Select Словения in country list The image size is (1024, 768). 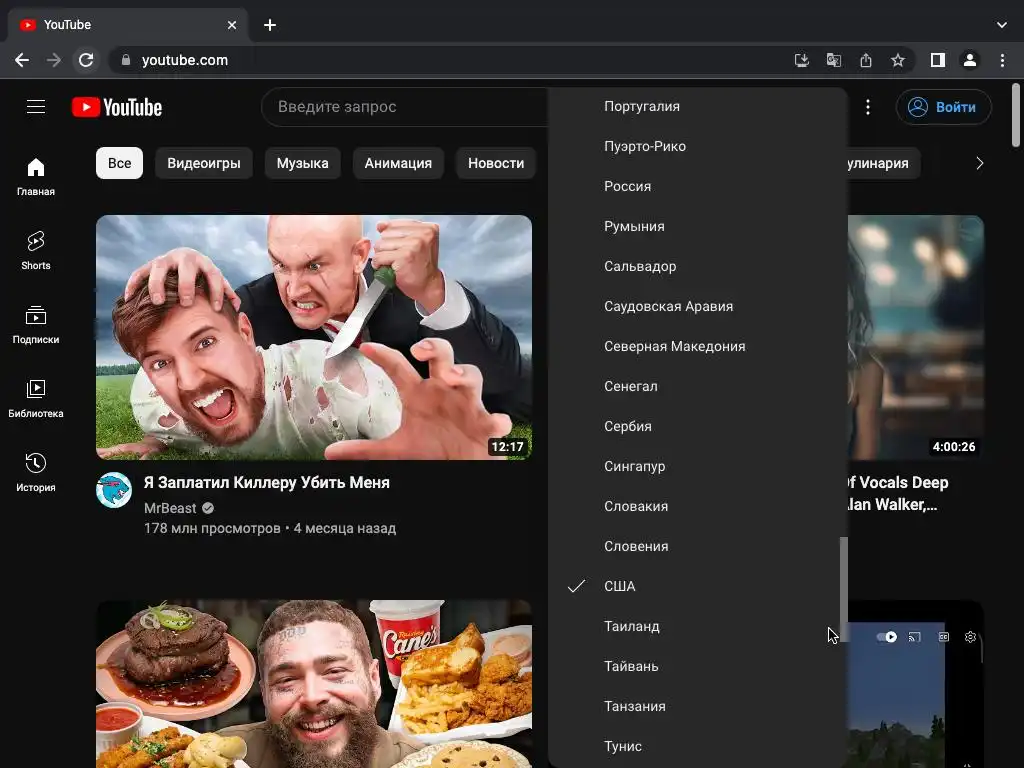coord(697,546)
